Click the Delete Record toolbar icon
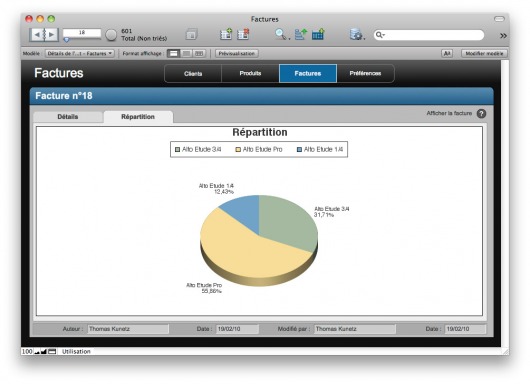This screenshot has height=384, width=530. pyautogui.click(x=243, y=34)
